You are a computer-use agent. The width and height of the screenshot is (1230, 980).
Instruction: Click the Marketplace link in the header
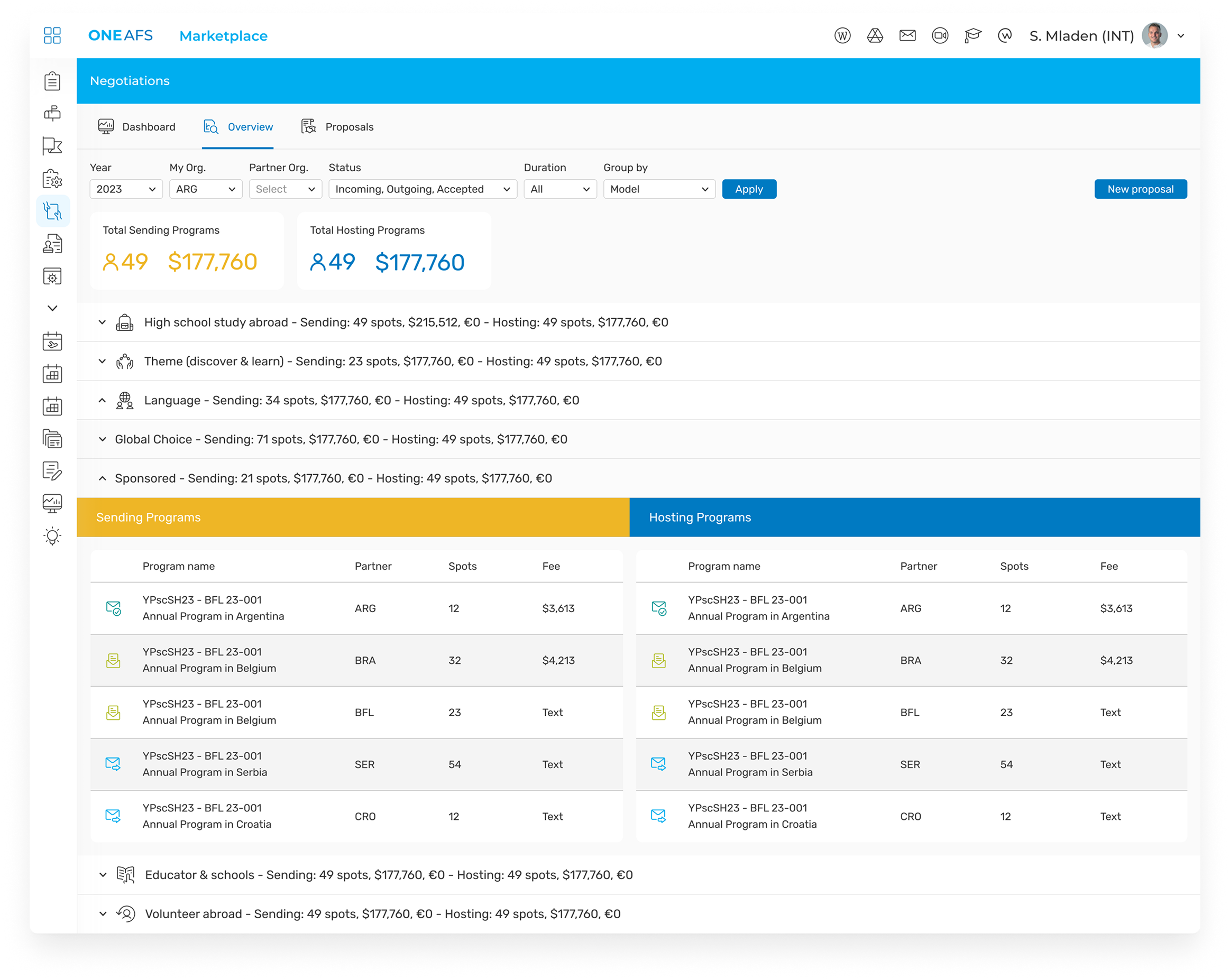tap(223, 36)
